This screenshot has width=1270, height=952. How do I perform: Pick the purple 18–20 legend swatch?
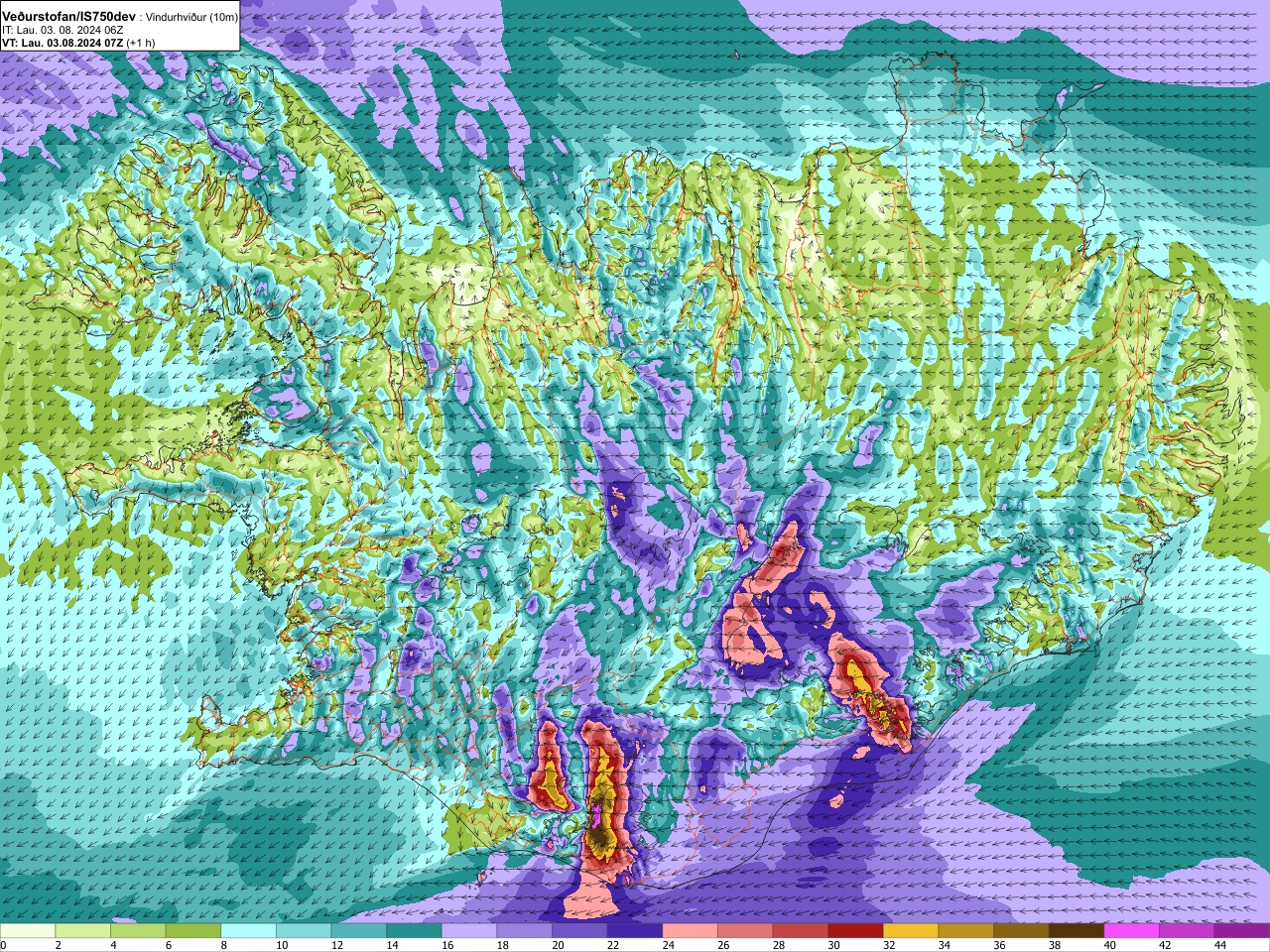pos(525,931)
